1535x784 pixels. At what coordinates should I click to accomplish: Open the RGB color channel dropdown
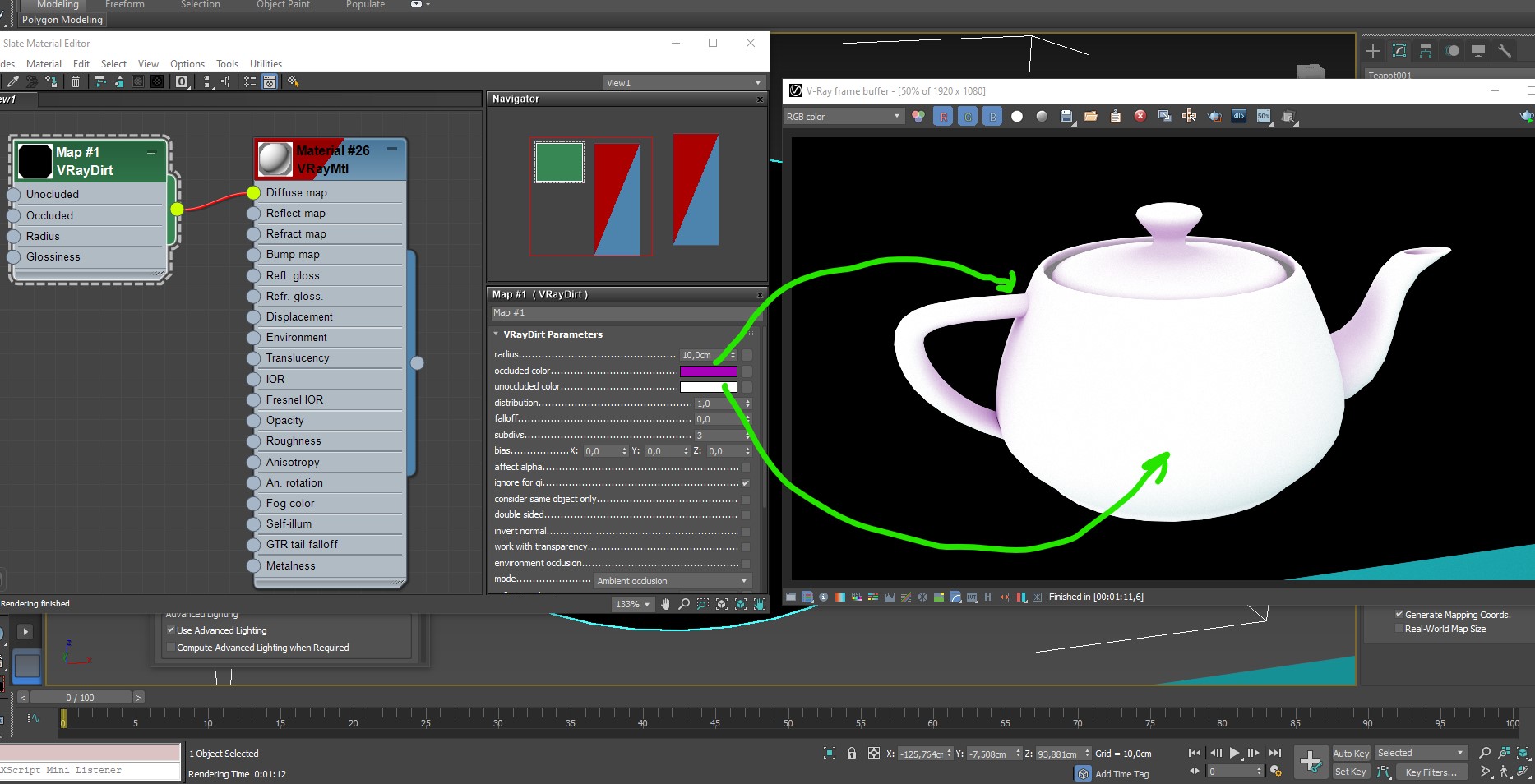(844, 117)
